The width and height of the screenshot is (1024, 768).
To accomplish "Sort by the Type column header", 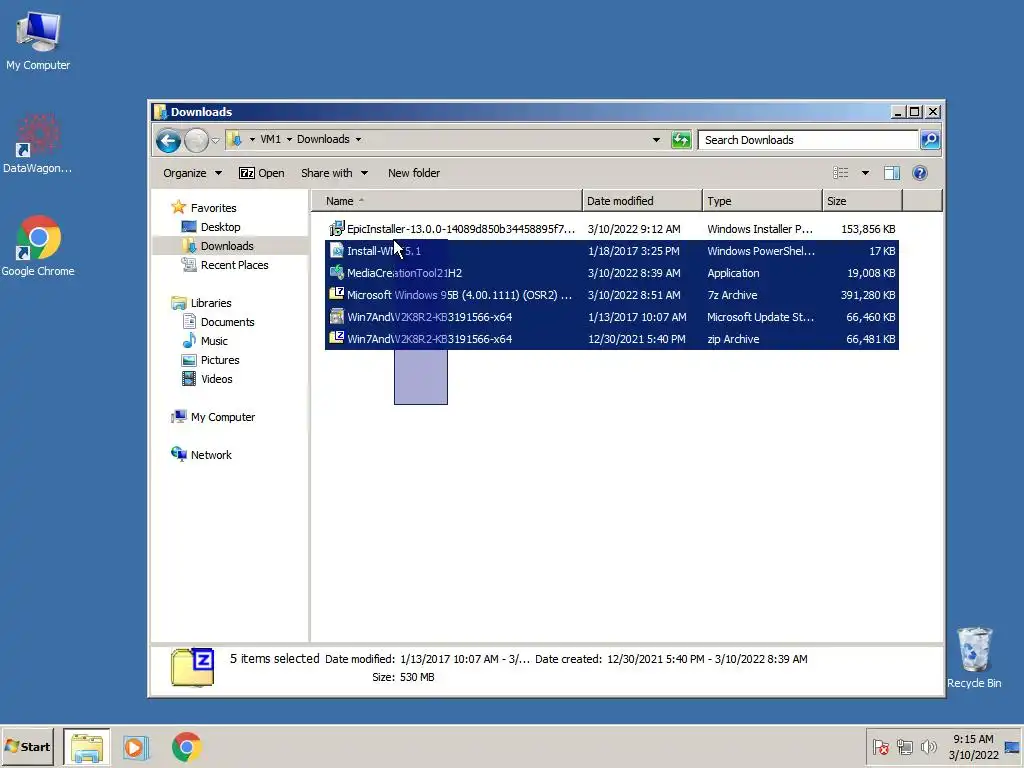I will [x=762, y=201].
